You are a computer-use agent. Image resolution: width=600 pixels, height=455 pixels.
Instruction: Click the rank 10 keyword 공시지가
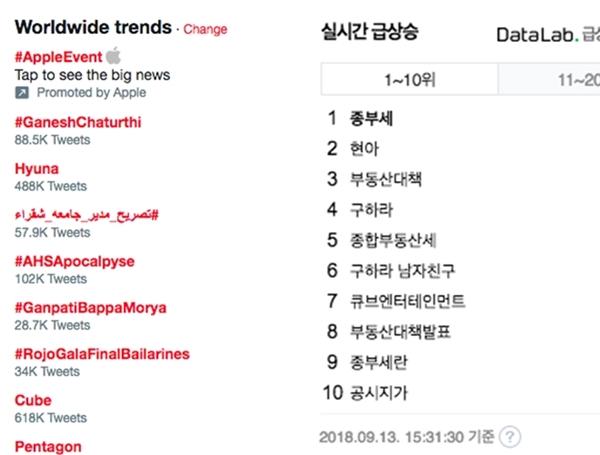[379, 391]
